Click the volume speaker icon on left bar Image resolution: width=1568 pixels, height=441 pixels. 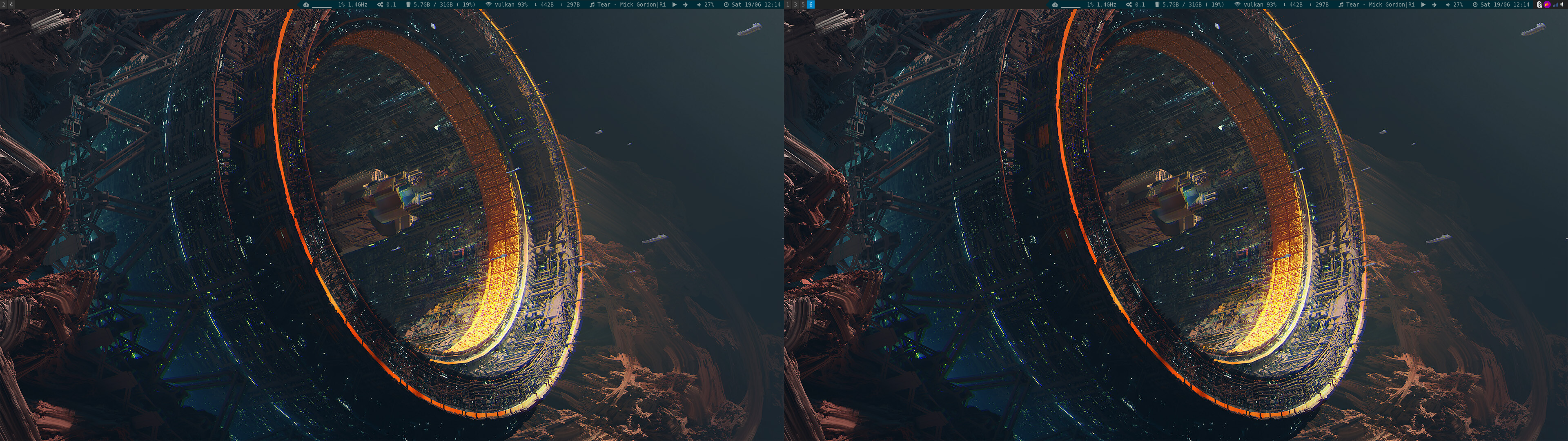699,5
